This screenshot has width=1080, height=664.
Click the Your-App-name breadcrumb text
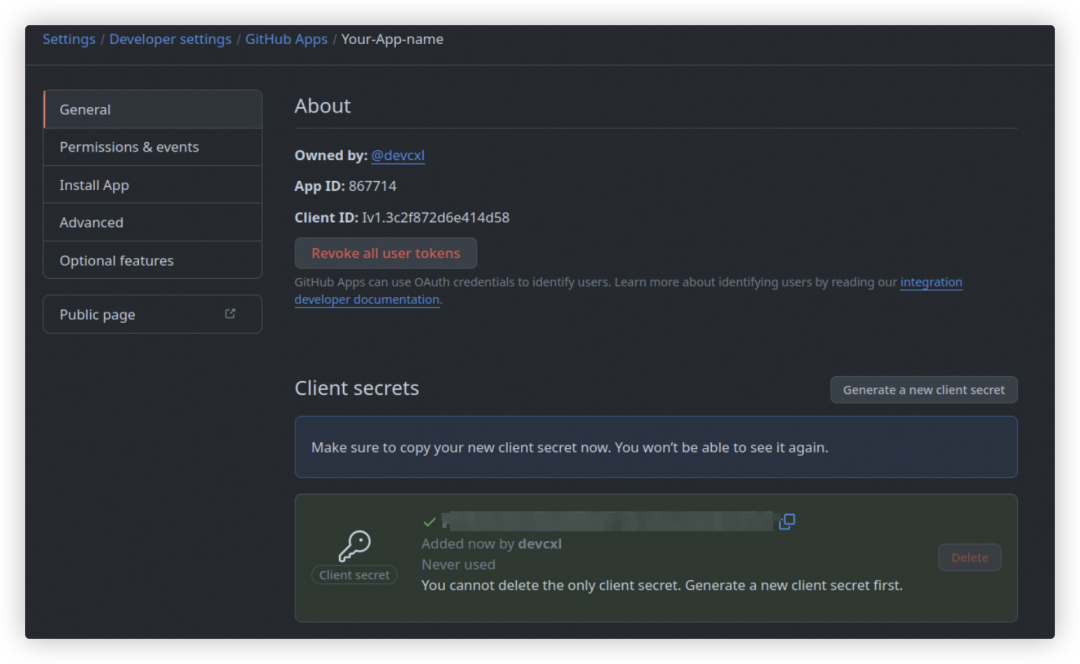pos(393,39)
